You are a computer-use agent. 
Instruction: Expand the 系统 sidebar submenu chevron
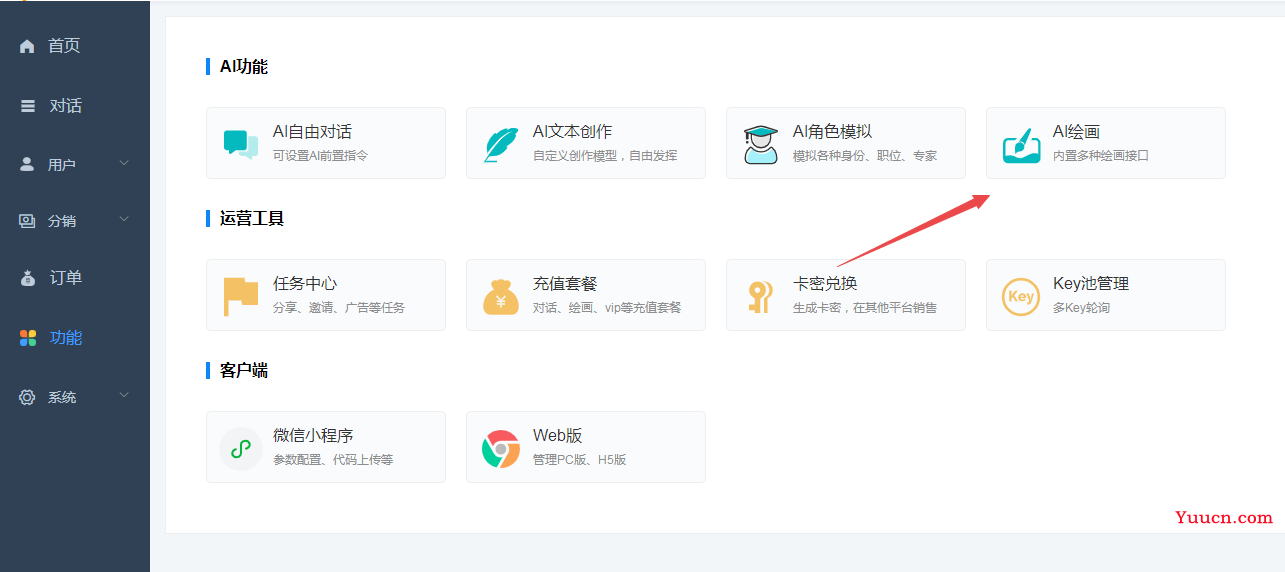click(x=124, y=396)
